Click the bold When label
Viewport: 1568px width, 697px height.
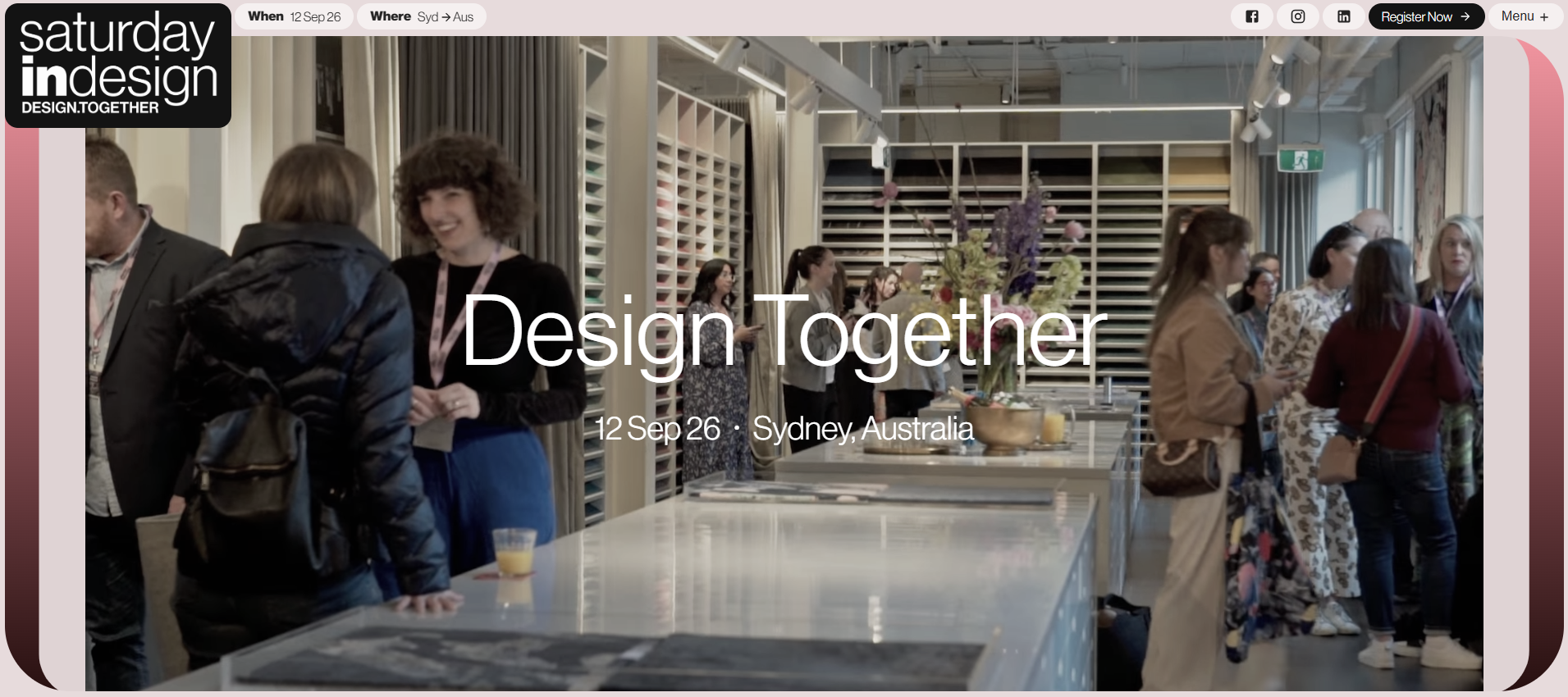point(266,16)
